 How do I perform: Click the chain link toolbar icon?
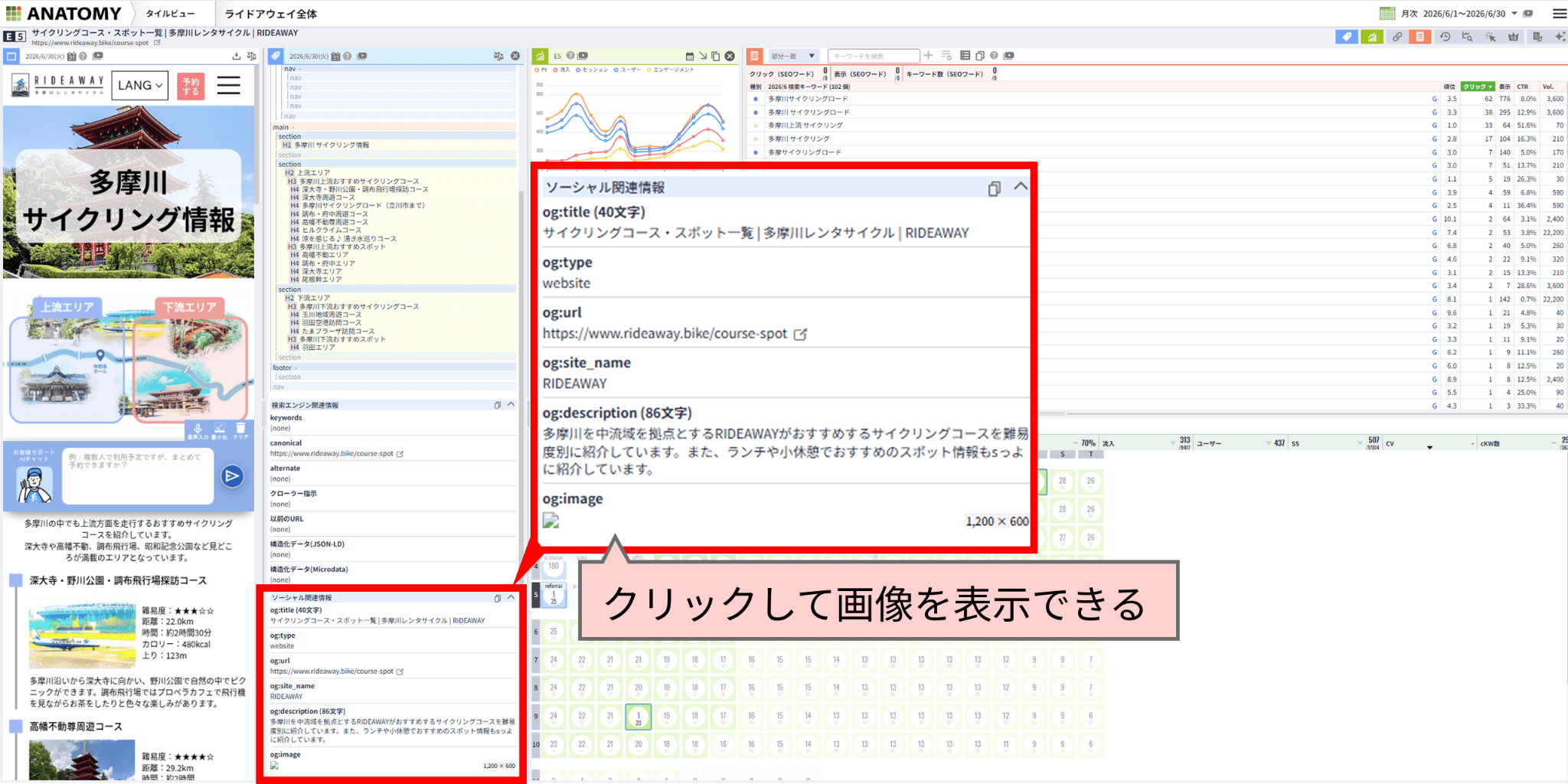(x=1397, y=37)
